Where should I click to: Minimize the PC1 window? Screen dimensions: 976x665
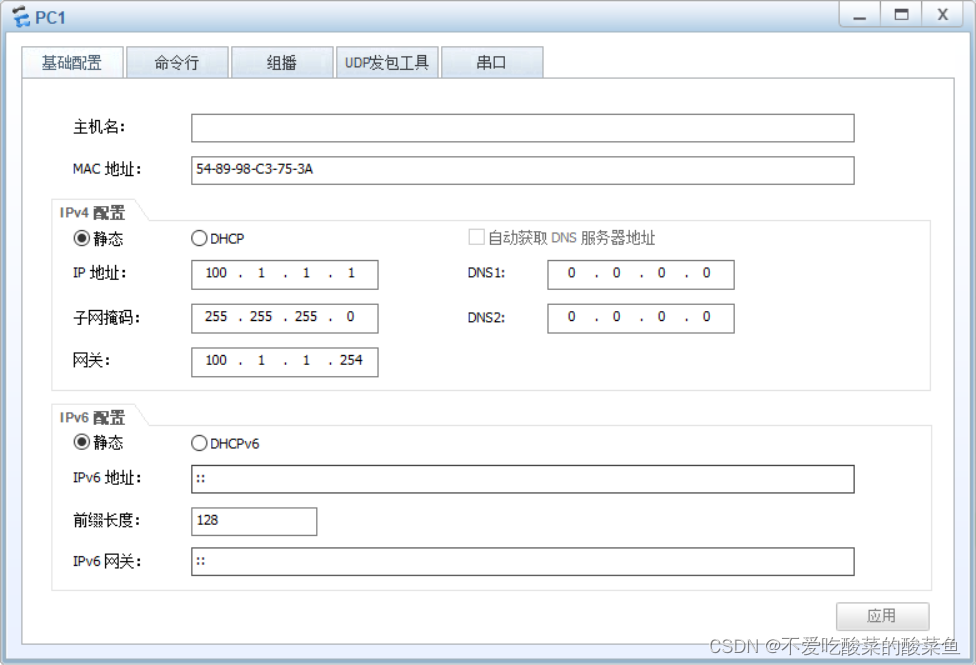tap(860, 15)
